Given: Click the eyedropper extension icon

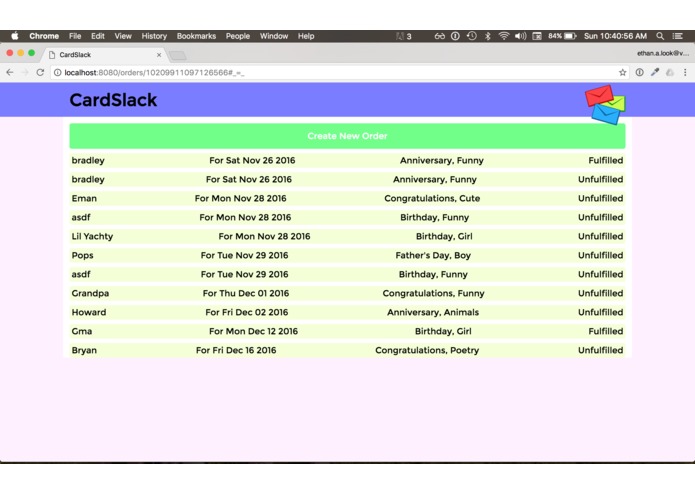Looking at the screenshot, I should pos(655,72).
